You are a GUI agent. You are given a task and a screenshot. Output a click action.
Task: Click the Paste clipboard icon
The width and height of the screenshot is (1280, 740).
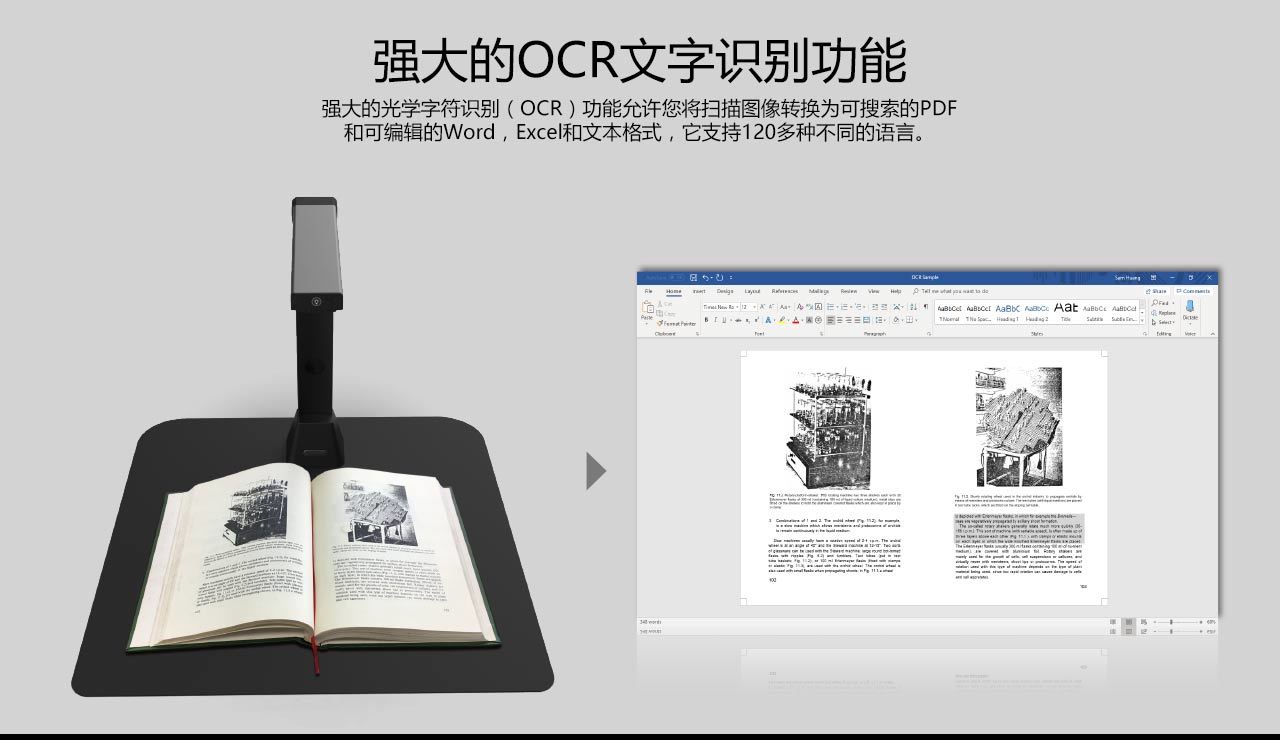tap(647, 309)
